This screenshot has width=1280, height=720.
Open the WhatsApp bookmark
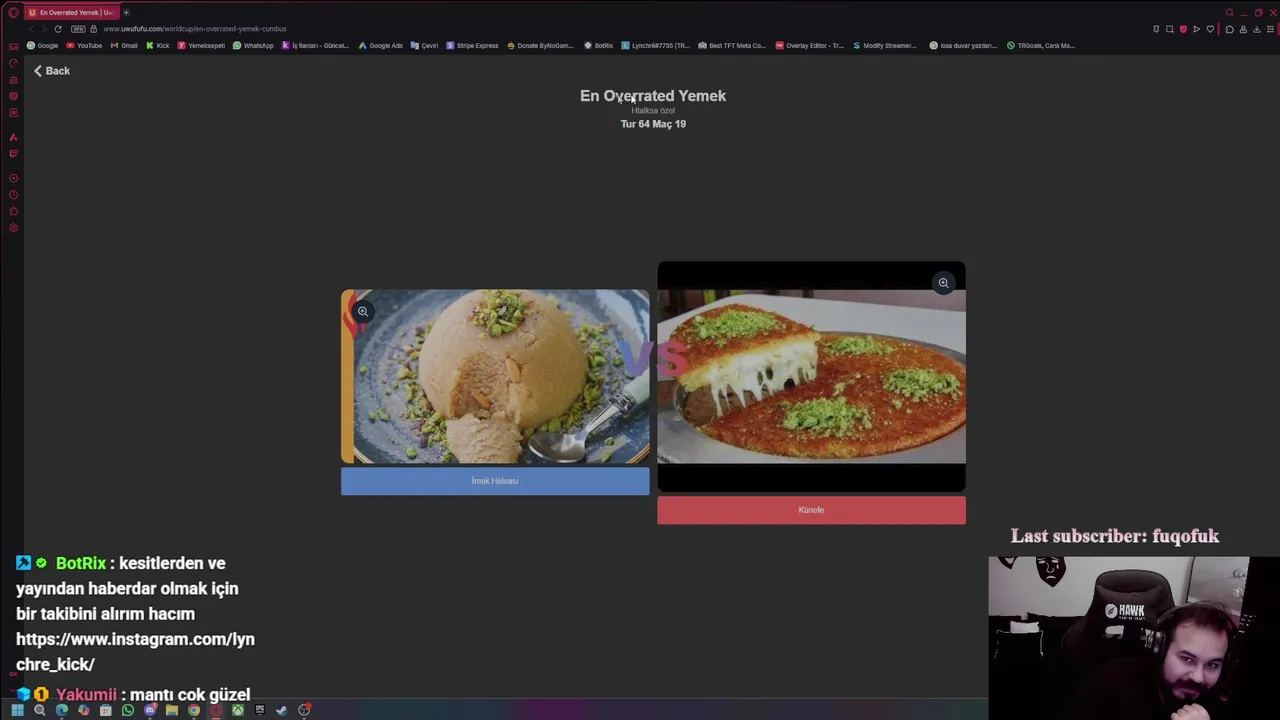253,45
